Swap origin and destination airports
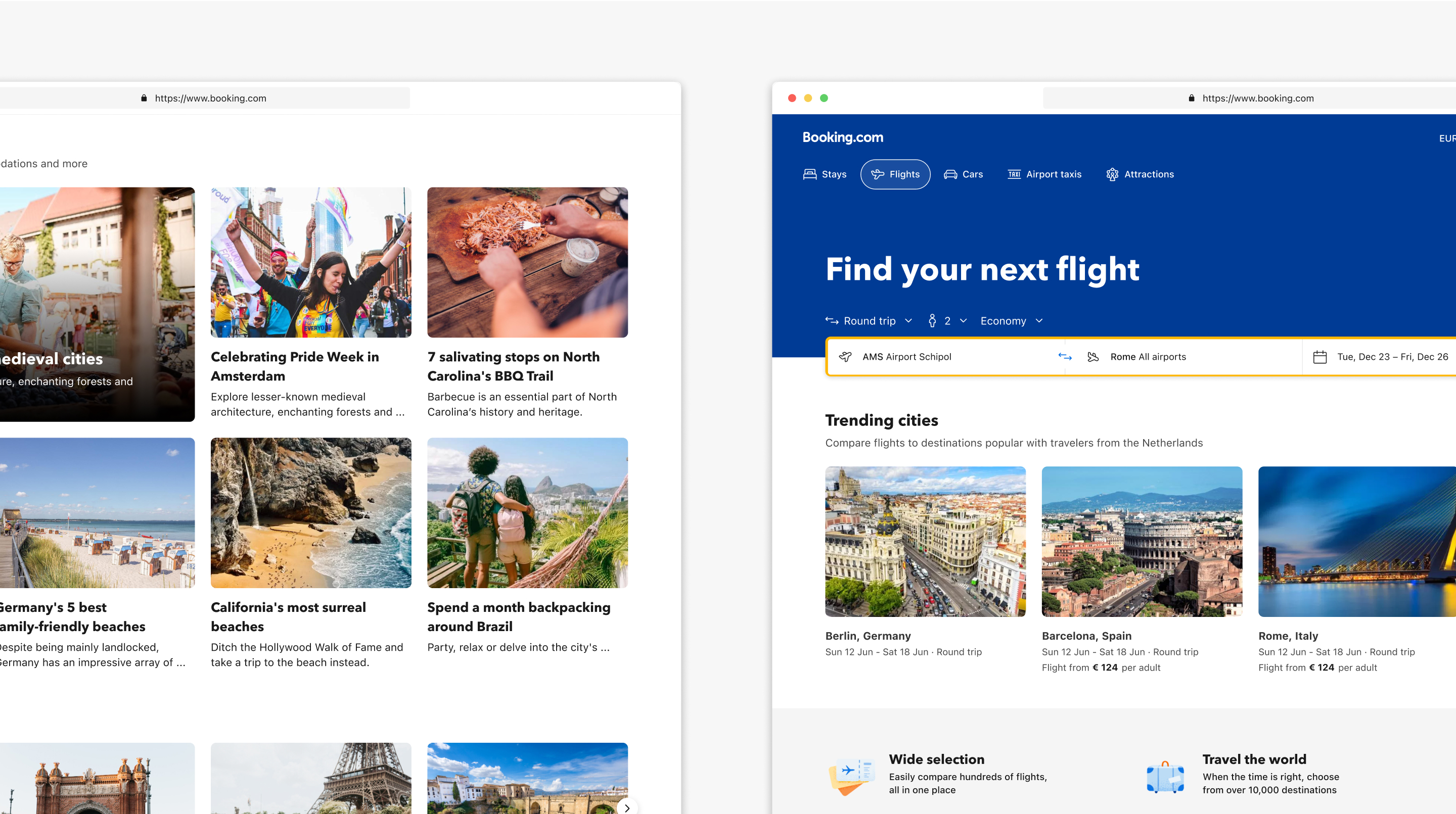1456x814 pixels. point(1065,356)
